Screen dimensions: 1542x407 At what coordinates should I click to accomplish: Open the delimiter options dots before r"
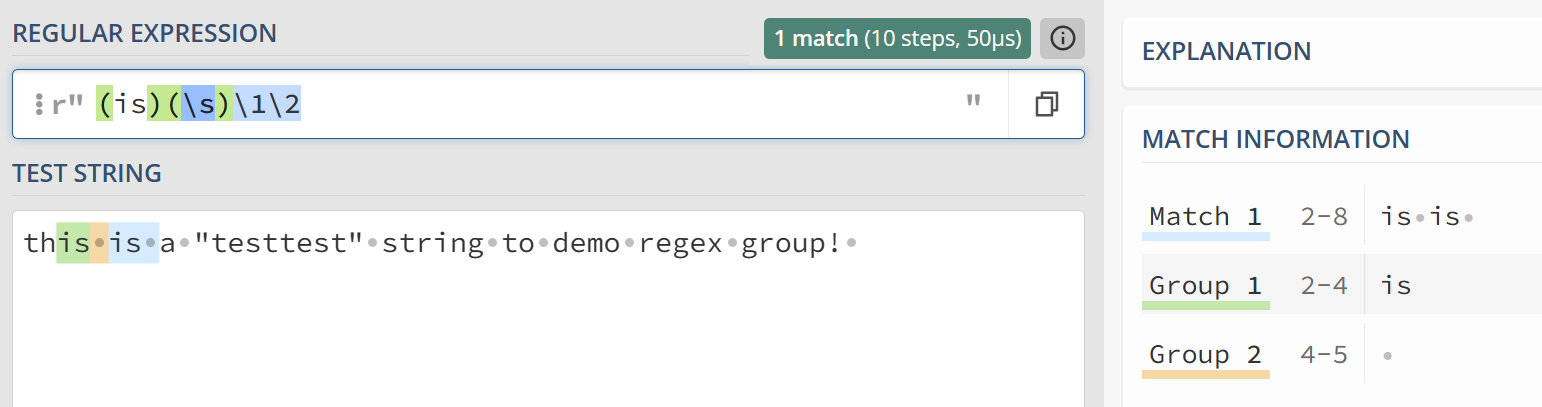coord(38,104)
